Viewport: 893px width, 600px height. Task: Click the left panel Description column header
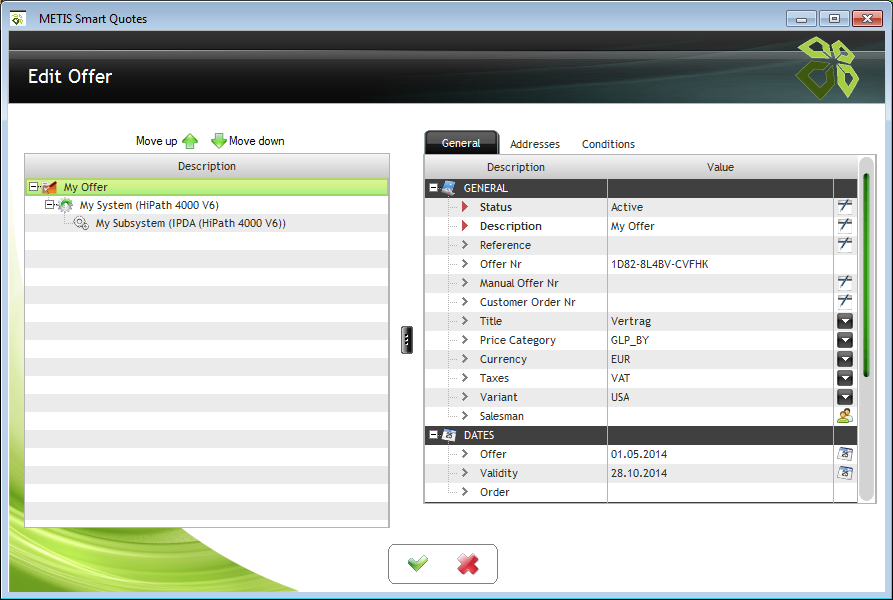(x=207, y=166)
